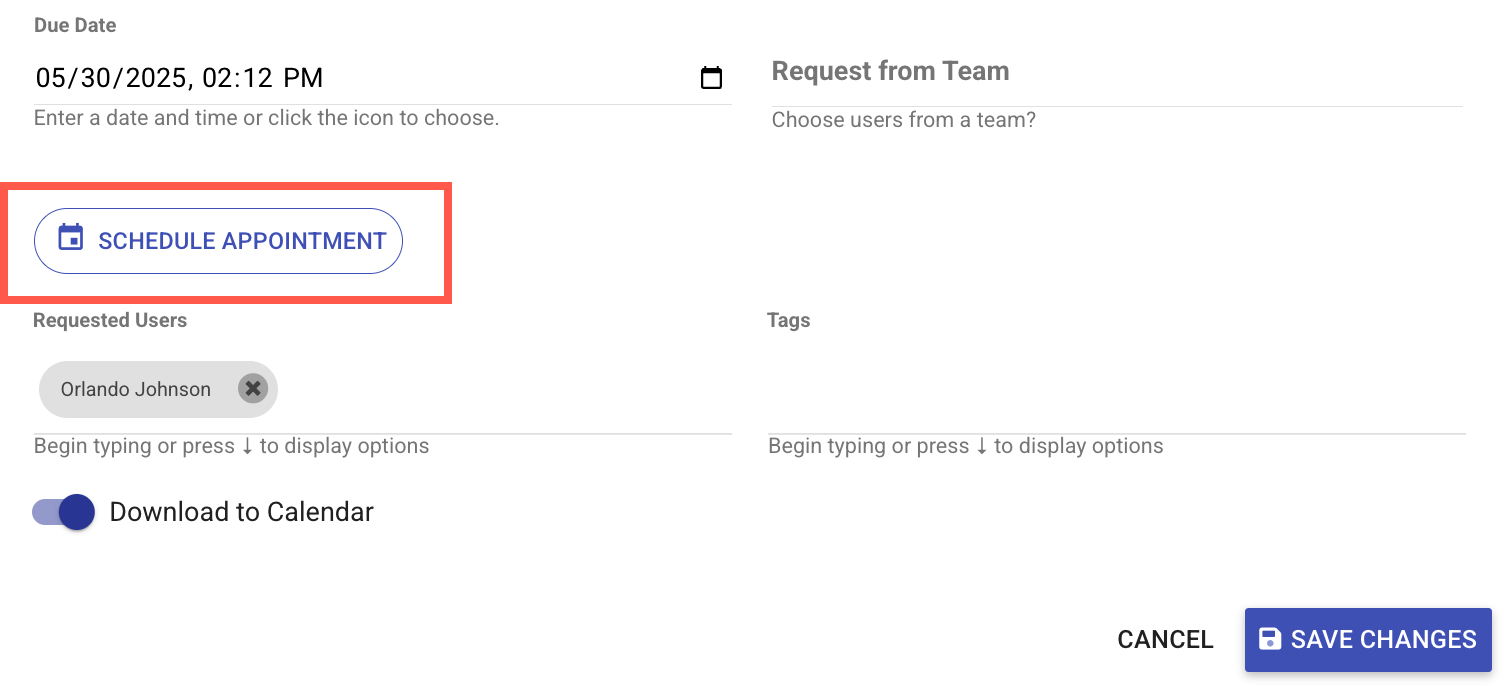The height and width of the screenshot is (686, 1504).
Task: Expand the Tags options field
Action: tap(1115, 390)
